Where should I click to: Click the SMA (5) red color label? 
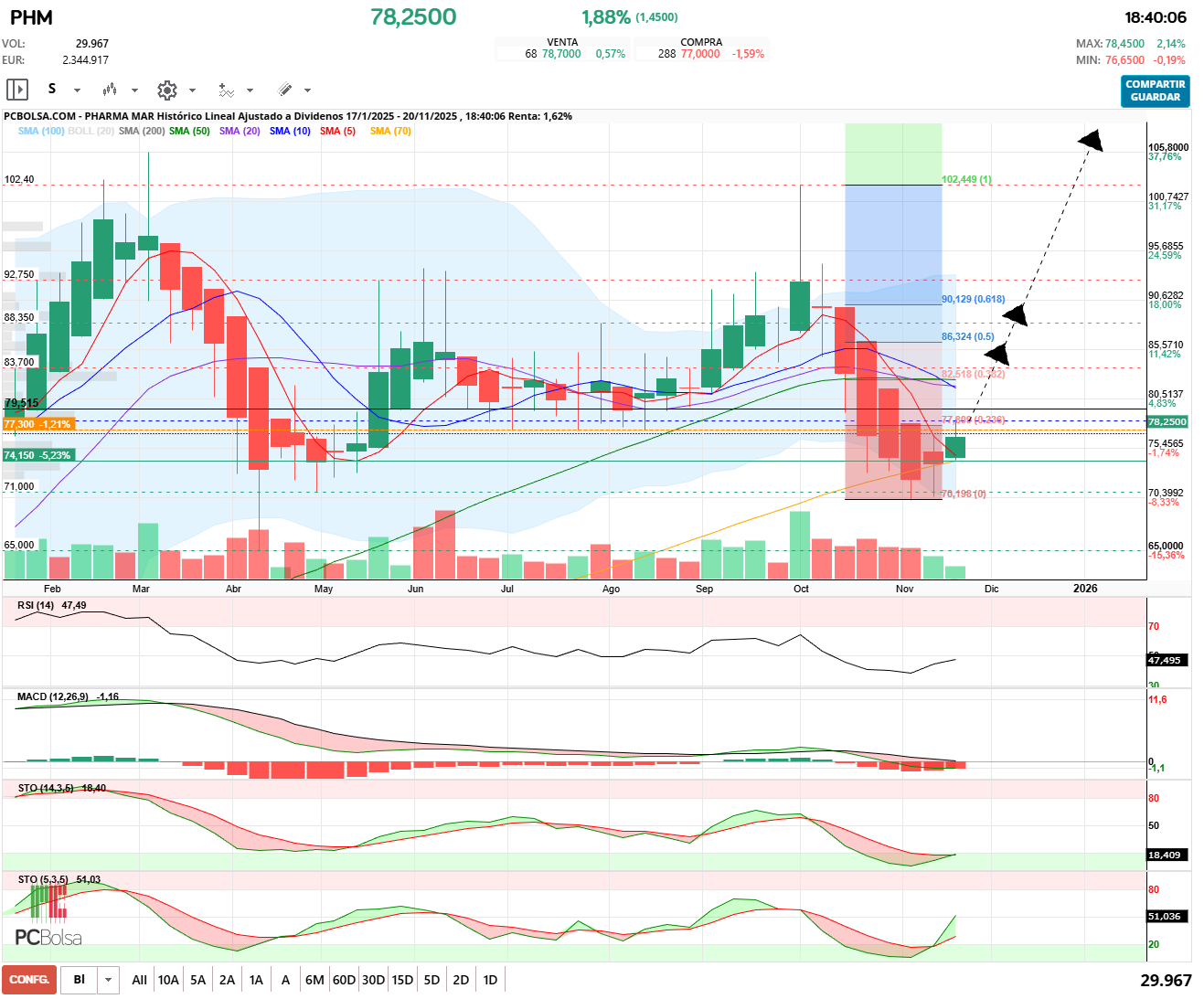337,131
